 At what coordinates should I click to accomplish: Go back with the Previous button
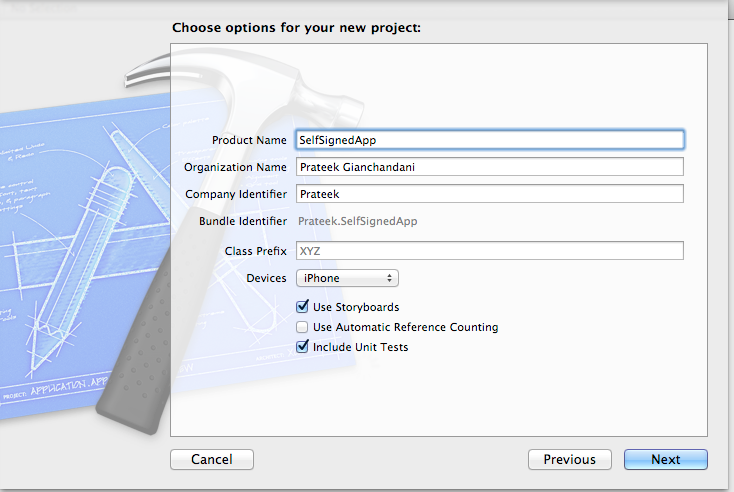[569, 460]
